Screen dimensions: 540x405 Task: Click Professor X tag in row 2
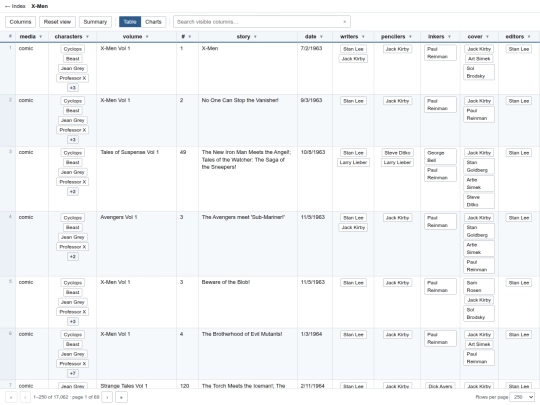(73, 130)
